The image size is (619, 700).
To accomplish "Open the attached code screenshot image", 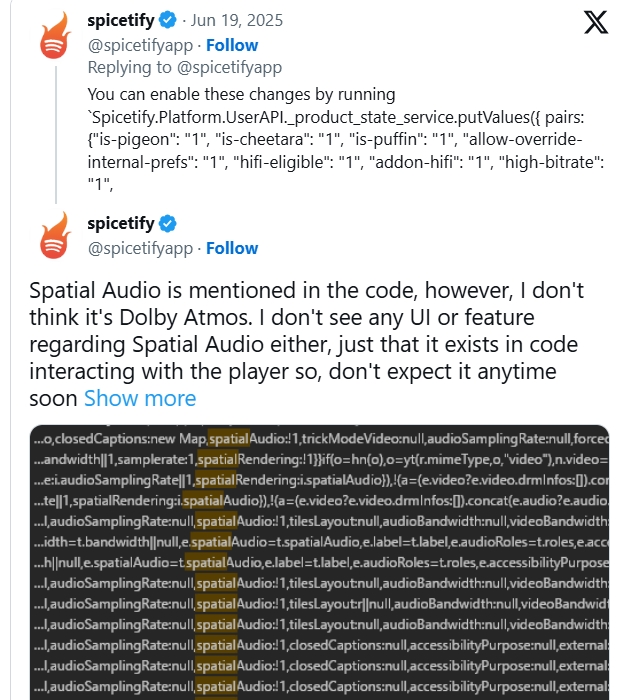I will 320,562.
